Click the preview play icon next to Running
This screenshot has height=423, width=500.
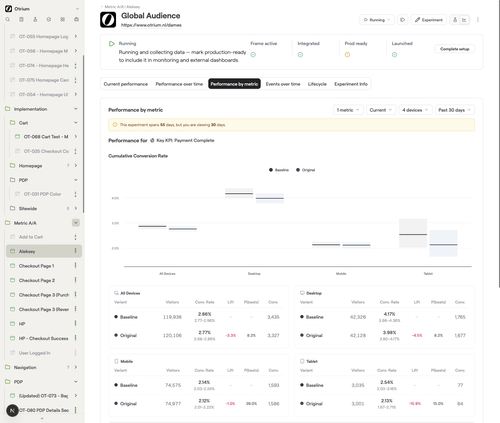tap(402, 20)
